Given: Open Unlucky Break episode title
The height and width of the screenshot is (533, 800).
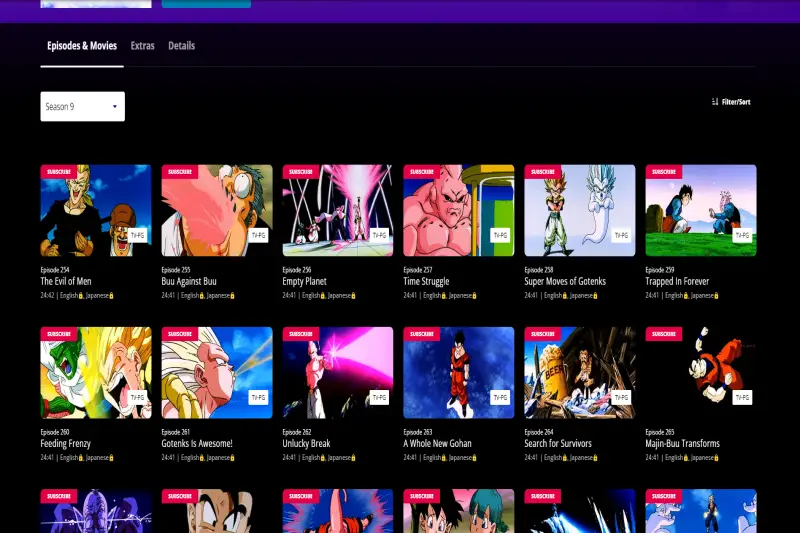Looking at the screenshot, I should (x=307, y=444).
